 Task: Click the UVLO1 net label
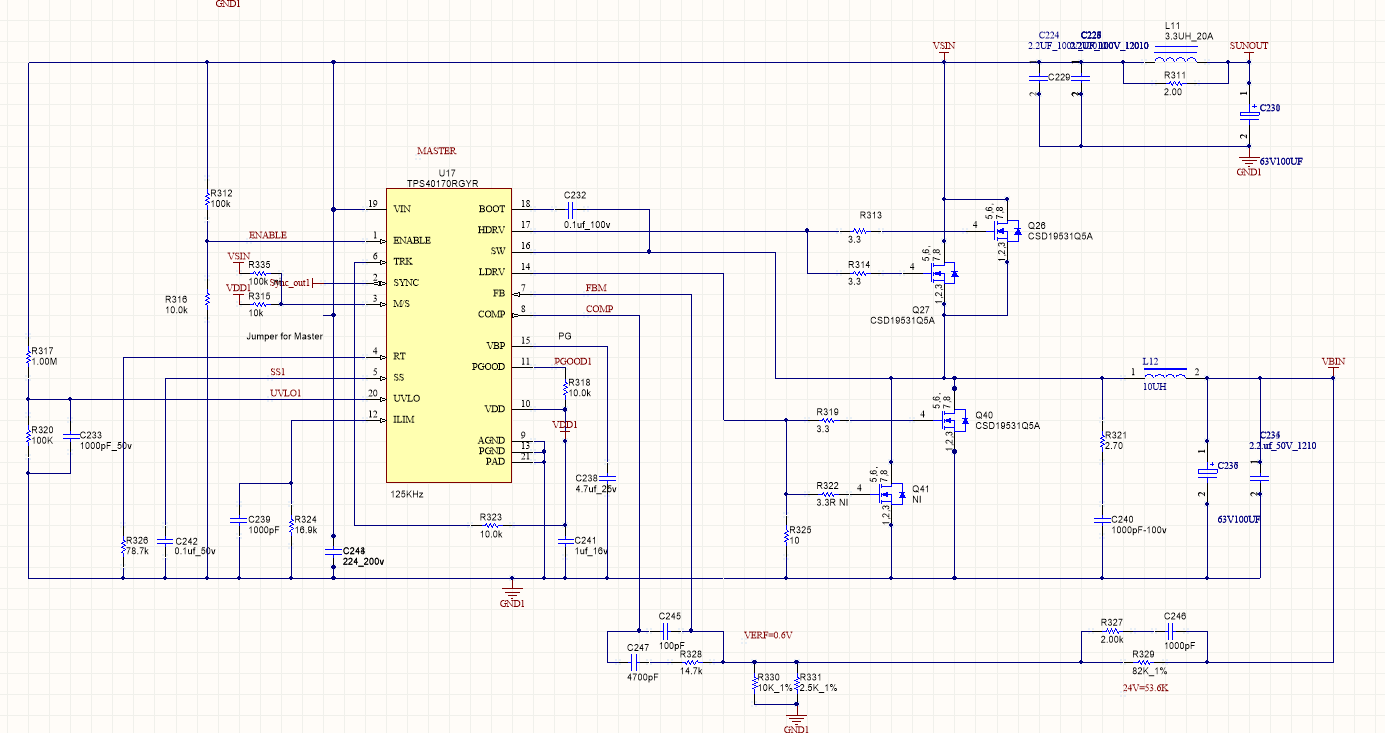285,393
